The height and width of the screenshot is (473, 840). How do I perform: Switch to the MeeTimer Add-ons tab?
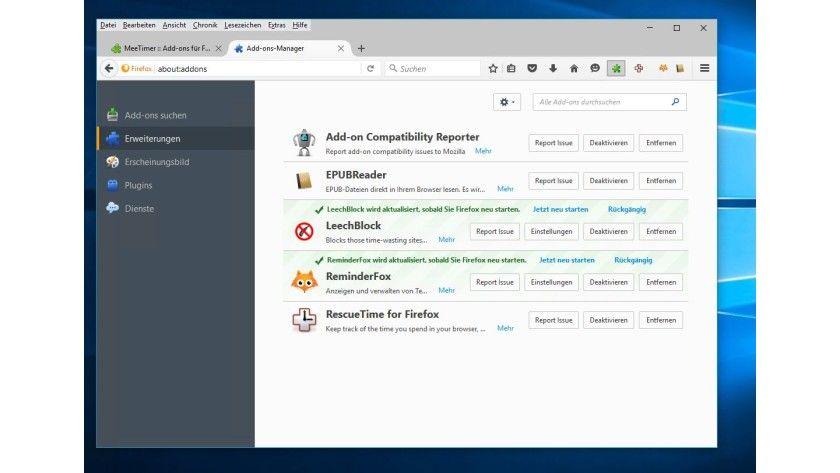pos(166,48)
